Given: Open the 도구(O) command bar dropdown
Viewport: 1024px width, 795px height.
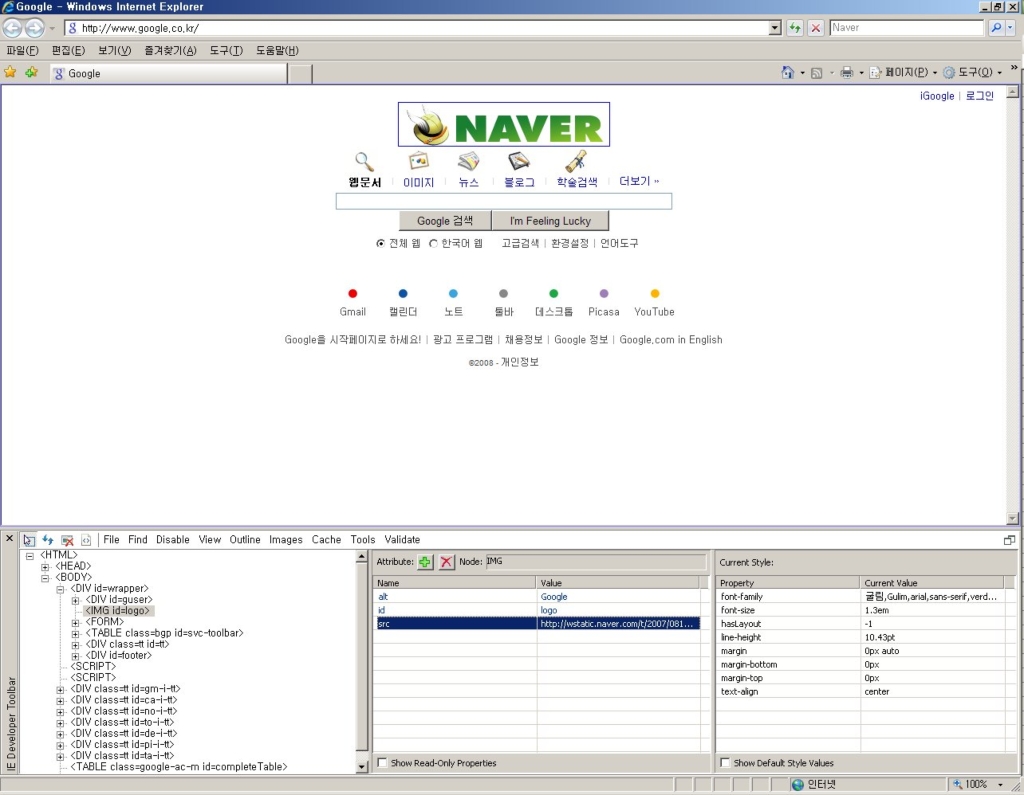Looking at the screenshot, I should [972, 73].
